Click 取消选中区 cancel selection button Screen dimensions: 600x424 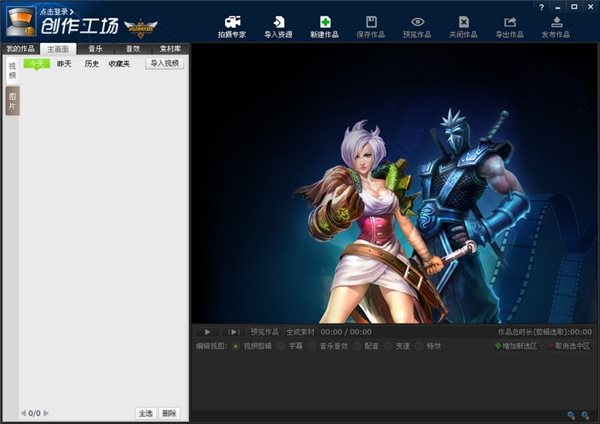pyautogui.click(x=569, y=346)
